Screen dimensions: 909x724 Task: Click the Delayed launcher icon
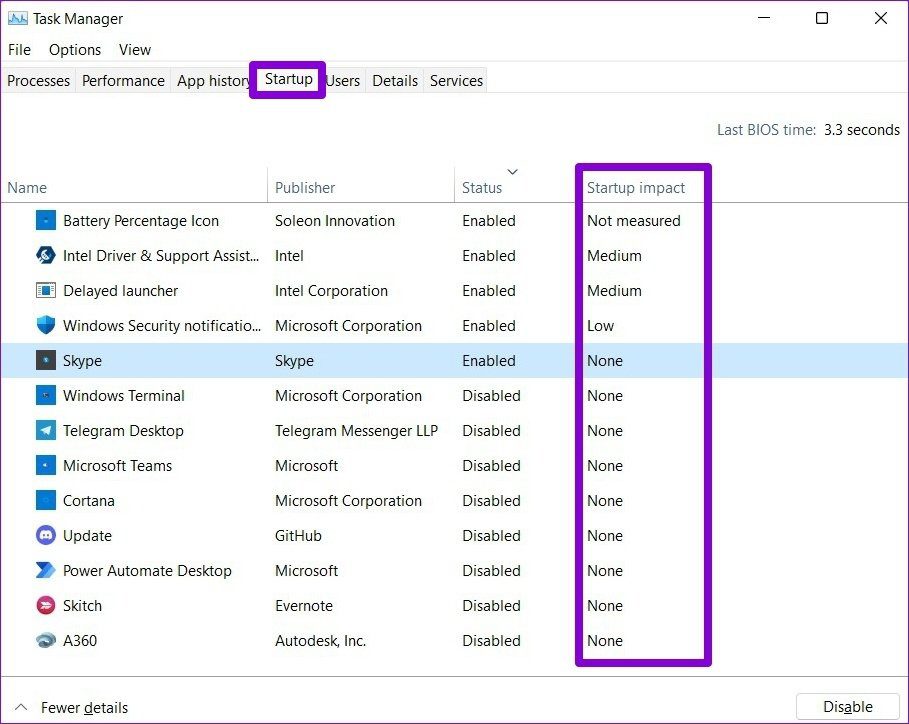pyautogui.click(x=46, y=290)
